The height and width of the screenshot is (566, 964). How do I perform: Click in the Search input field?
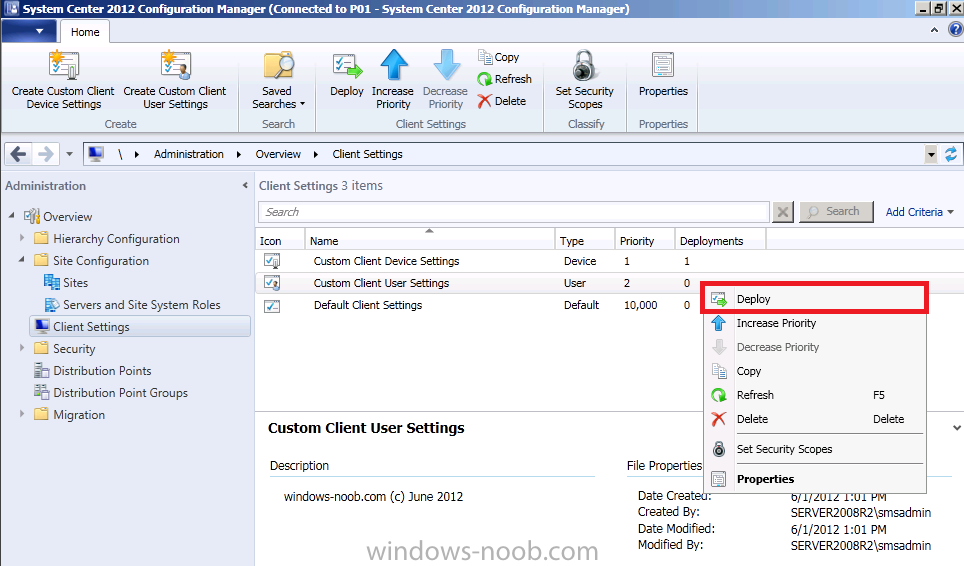click(x=513, y=212)
